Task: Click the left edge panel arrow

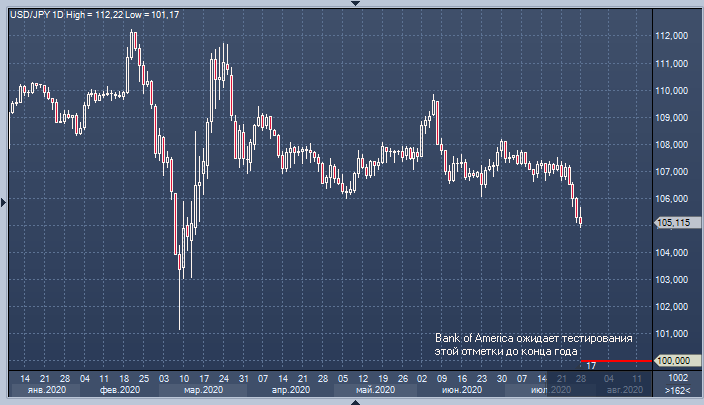Action: (4, 202)
